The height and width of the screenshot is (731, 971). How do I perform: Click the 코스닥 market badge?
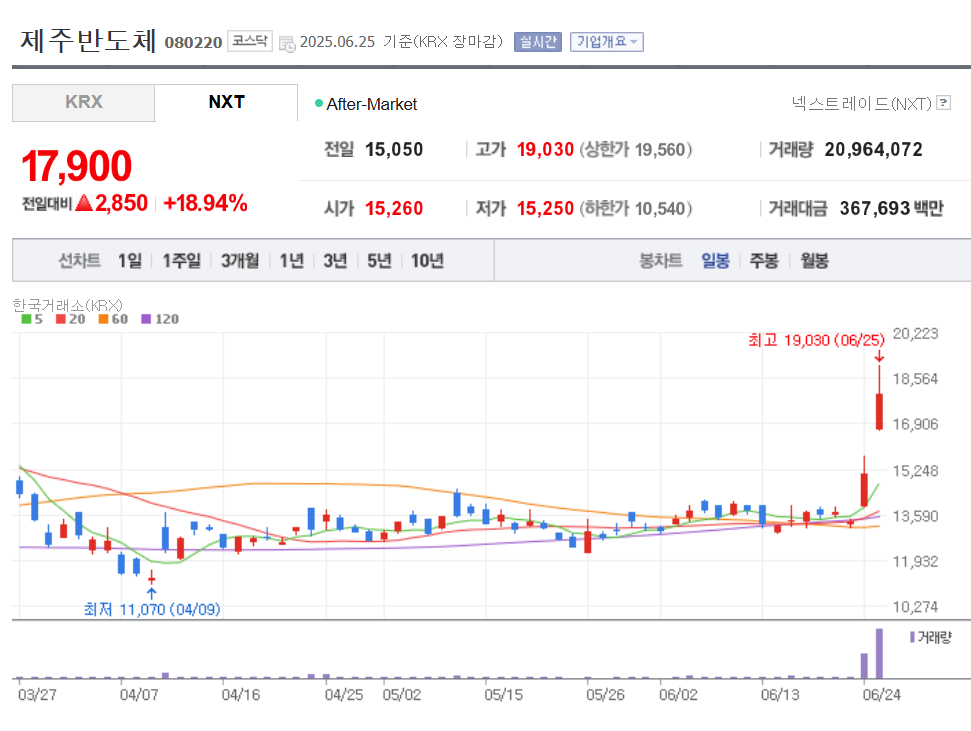[x=250, y=41]
